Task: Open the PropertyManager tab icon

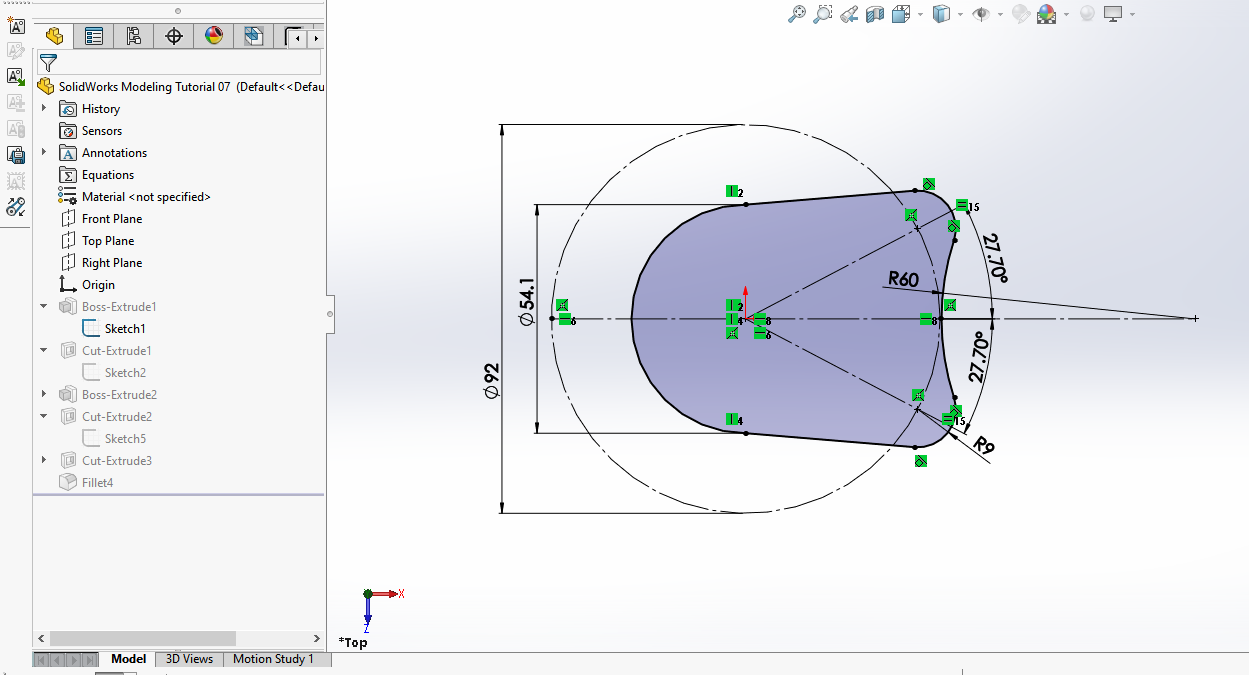Action: pos(94,37)
